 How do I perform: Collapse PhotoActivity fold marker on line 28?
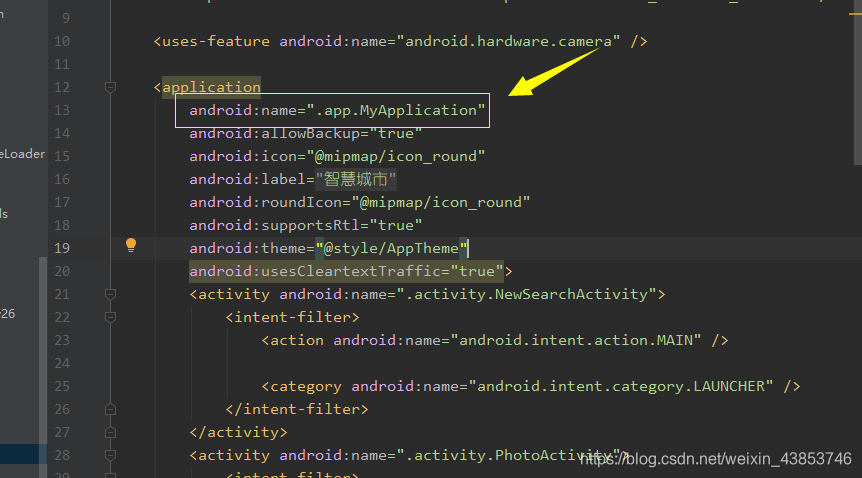[110, 455]
